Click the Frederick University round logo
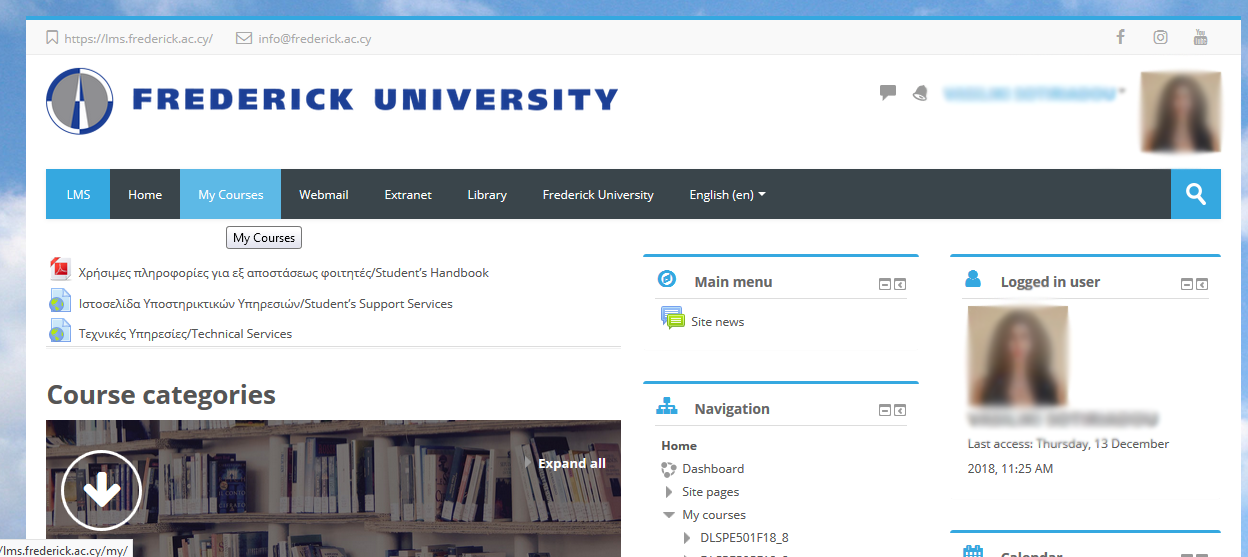 [80, 101]
